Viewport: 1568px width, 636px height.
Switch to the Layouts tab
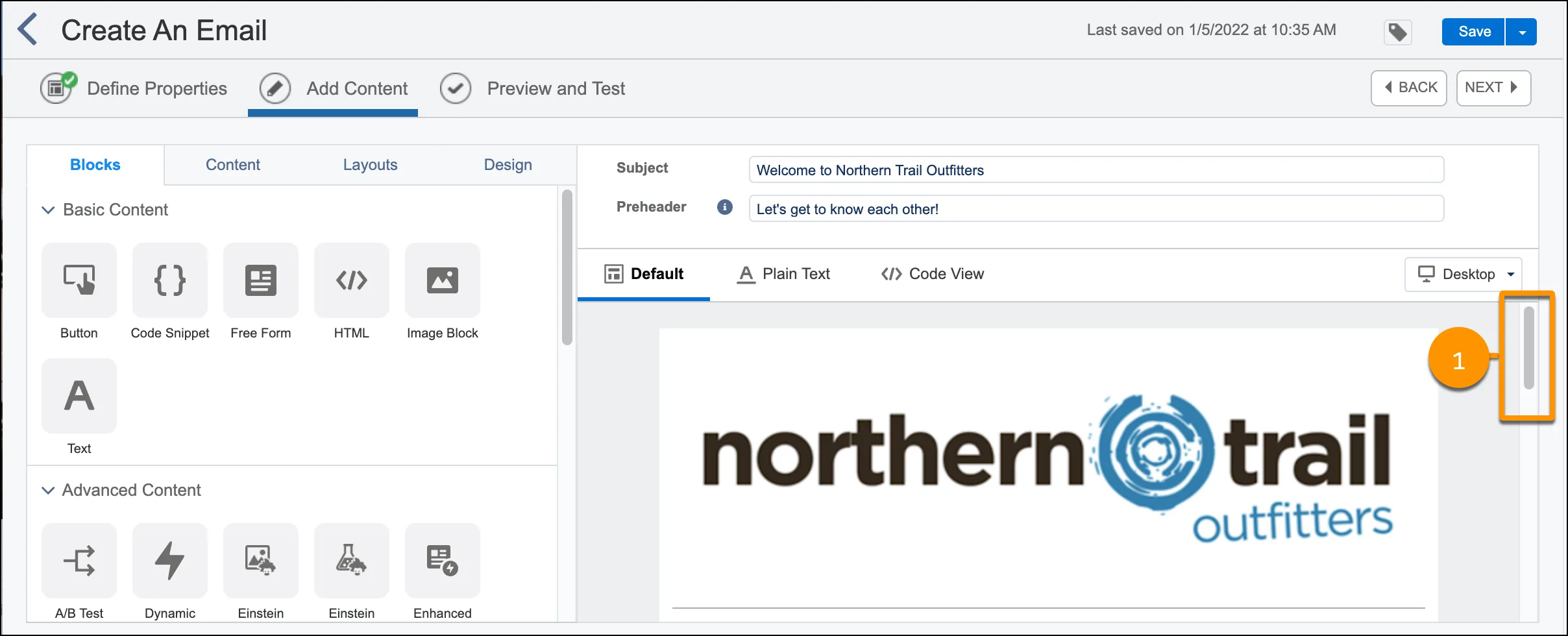click(x=371, y=165)
